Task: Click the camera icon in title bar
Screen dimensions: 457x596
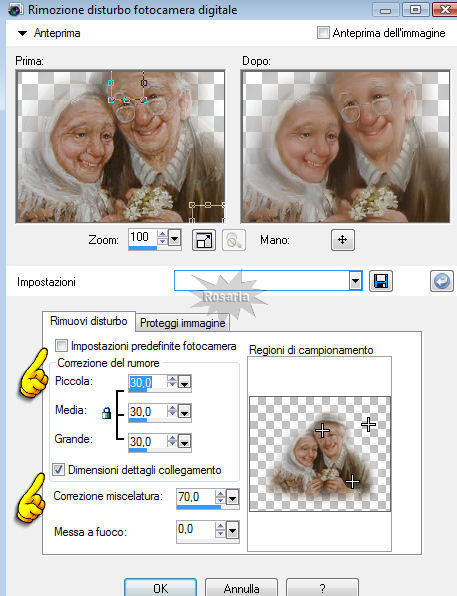Action: click(15, 10)
